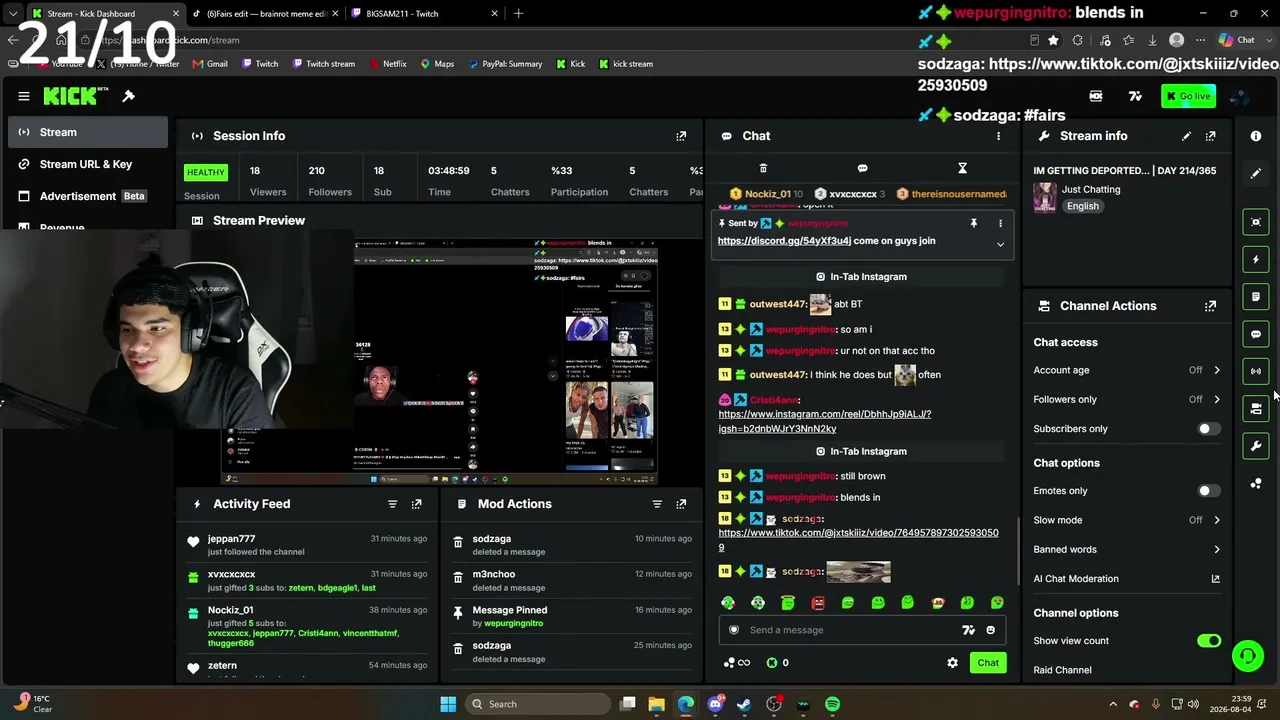Click Raid Channel option

coord(1062,670)
